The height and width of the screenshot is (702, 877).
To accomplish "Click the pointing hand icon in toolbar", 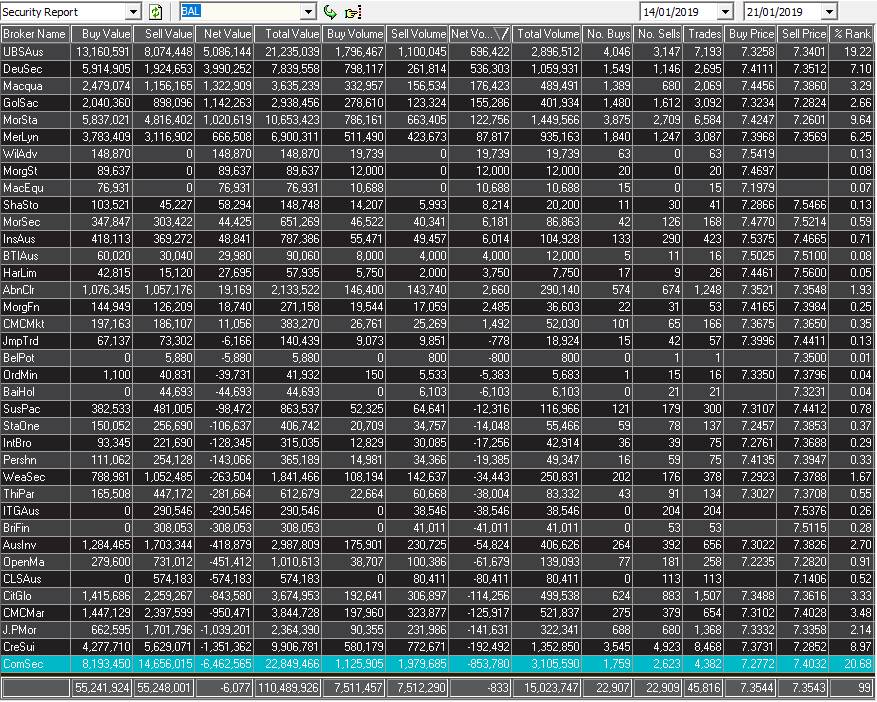I will pyautogui.click(x=353, y=12).
